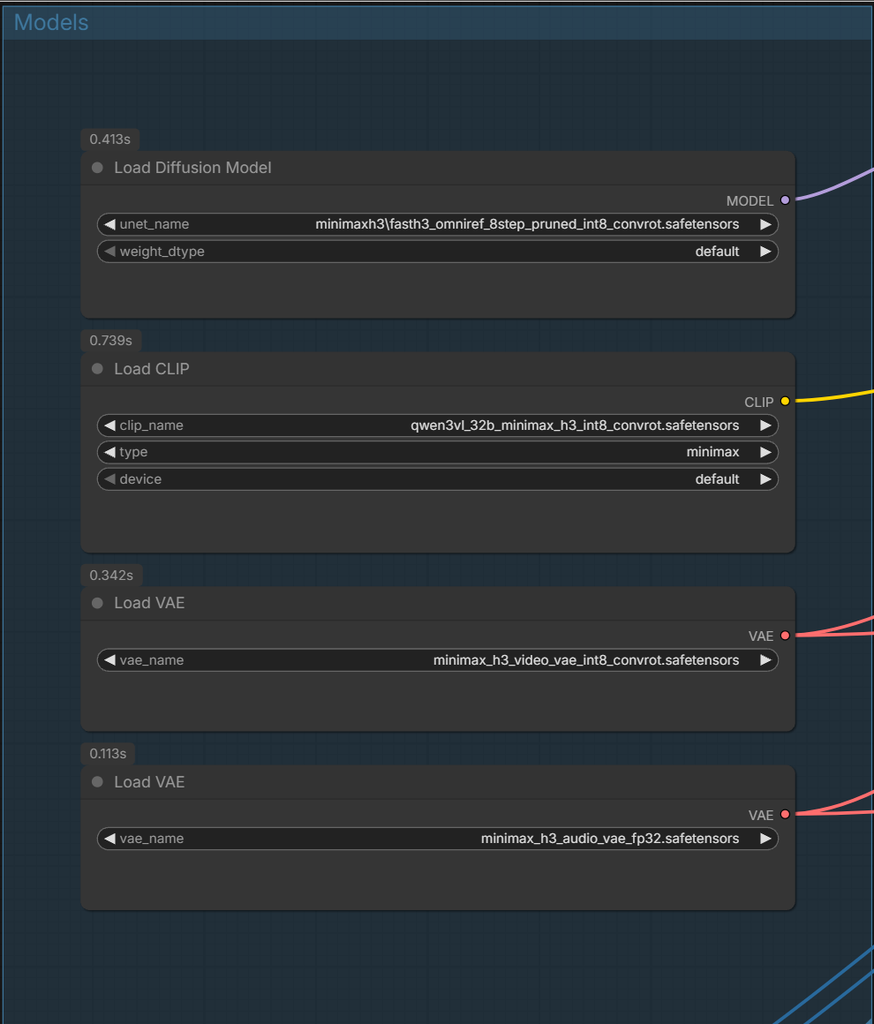Open vae_name dropdown with video VAE file

pyautogui.click(x=438, y=660)
